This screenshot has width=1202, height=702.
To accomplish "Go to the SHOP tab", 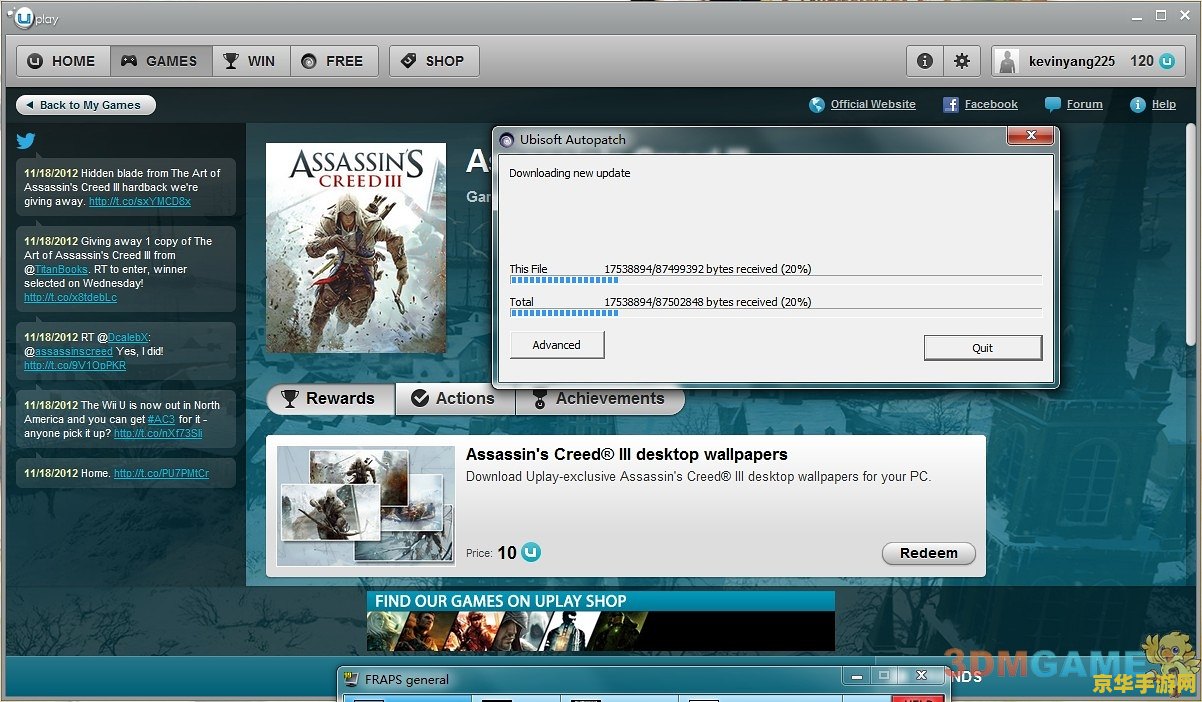I will pos(434,61).
